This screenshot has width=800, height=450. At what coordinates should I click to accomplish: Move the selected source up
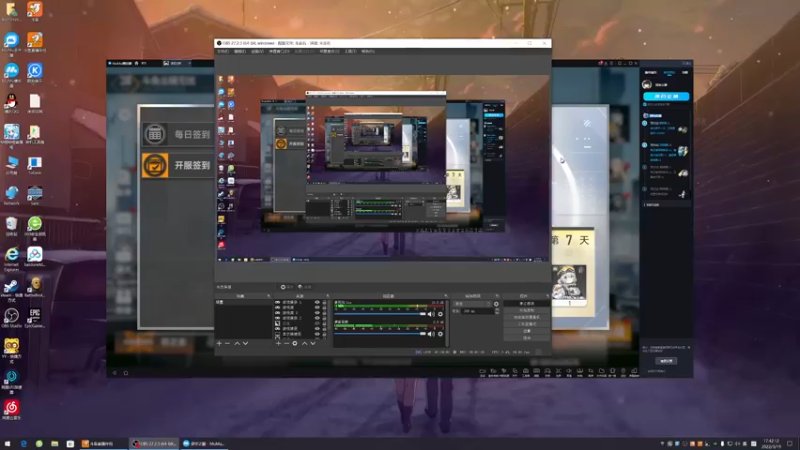click(304, 343)
